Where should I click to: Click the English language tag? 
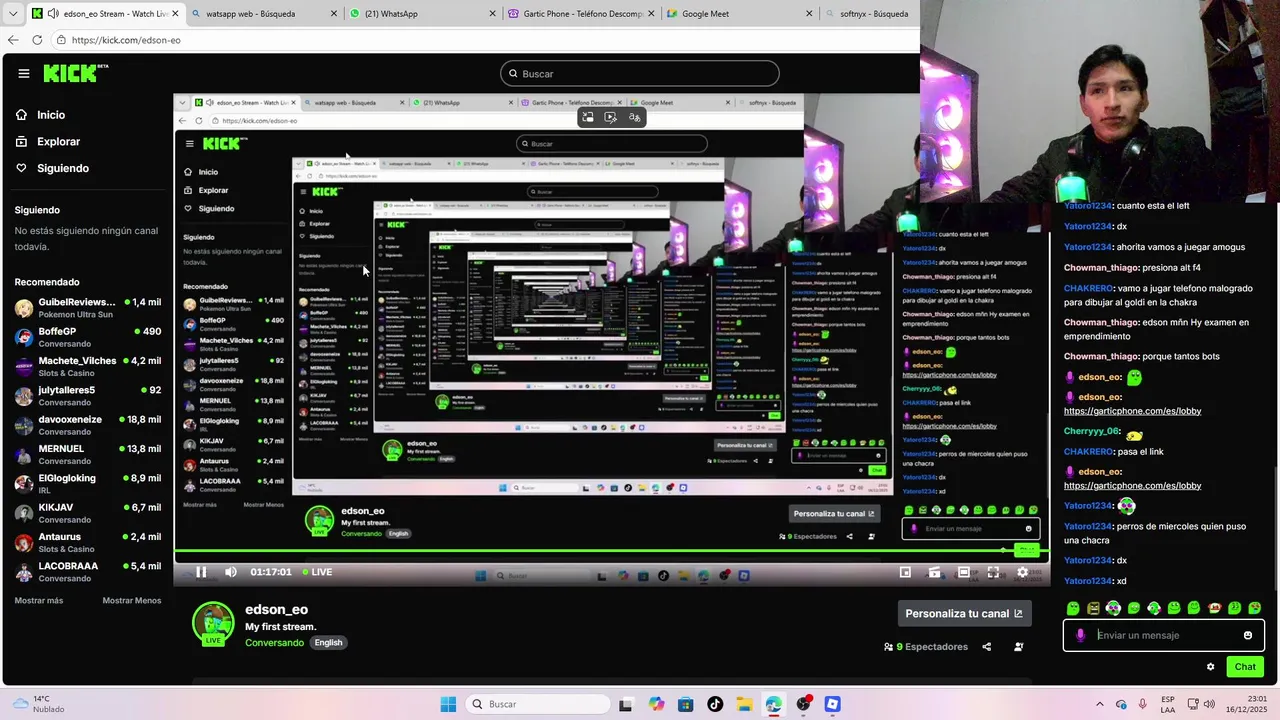click(x=328, y=642)
